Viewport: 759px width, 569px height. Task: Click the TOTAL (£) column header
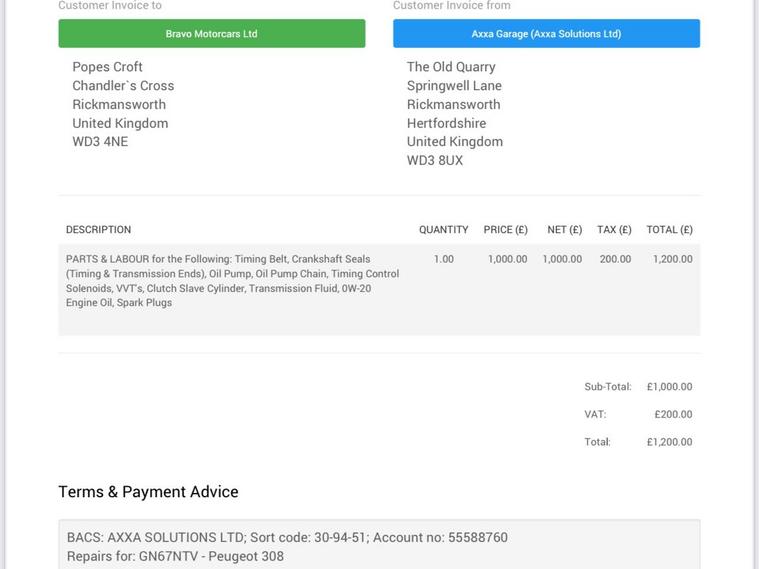(x=669, y=230)
